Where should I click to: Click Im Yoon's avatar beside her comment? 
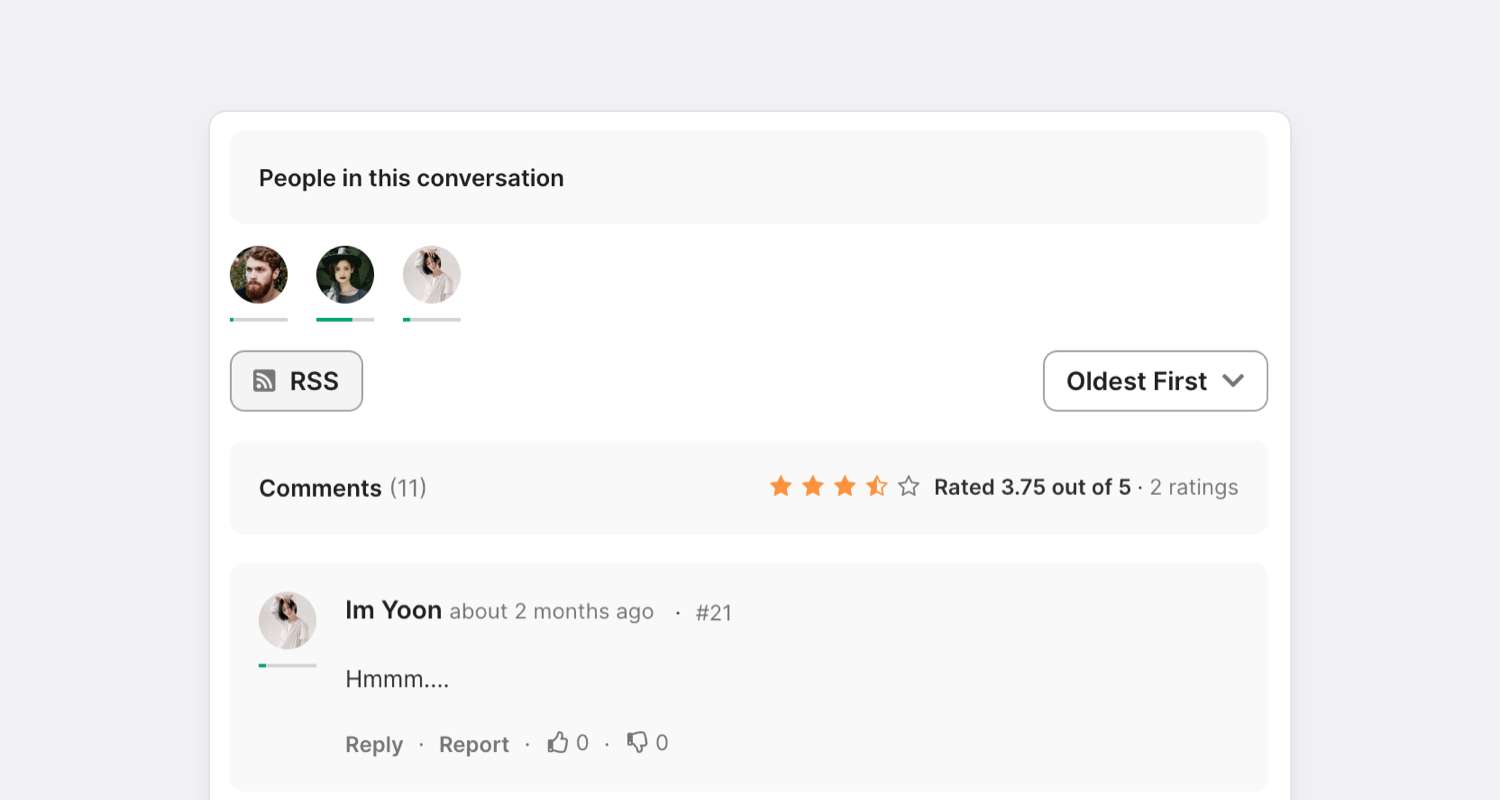pos(288,620)
